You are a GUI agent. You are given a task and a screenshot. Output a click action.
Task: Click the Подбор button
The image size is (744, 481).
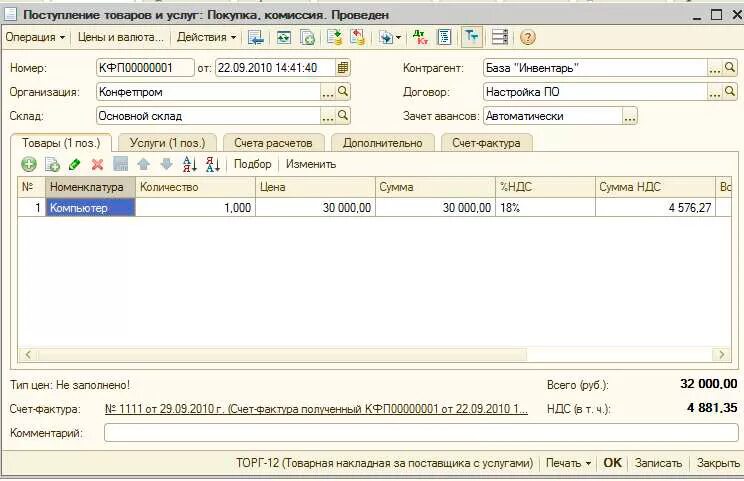click(x=252, y=164)
